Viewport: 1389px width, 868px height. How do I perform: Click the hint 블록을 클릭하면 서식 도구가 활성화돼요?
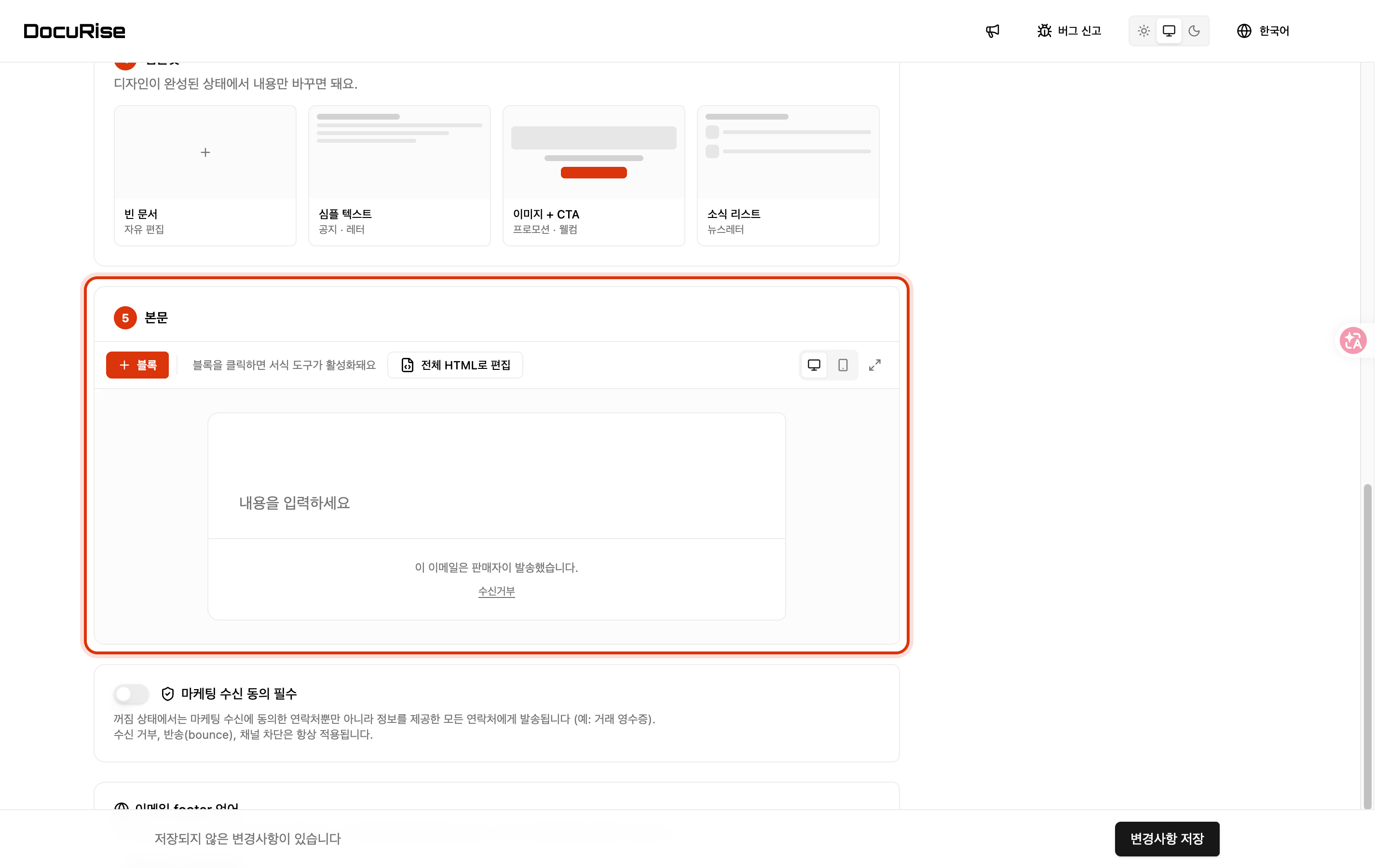[x=284, y=365]
